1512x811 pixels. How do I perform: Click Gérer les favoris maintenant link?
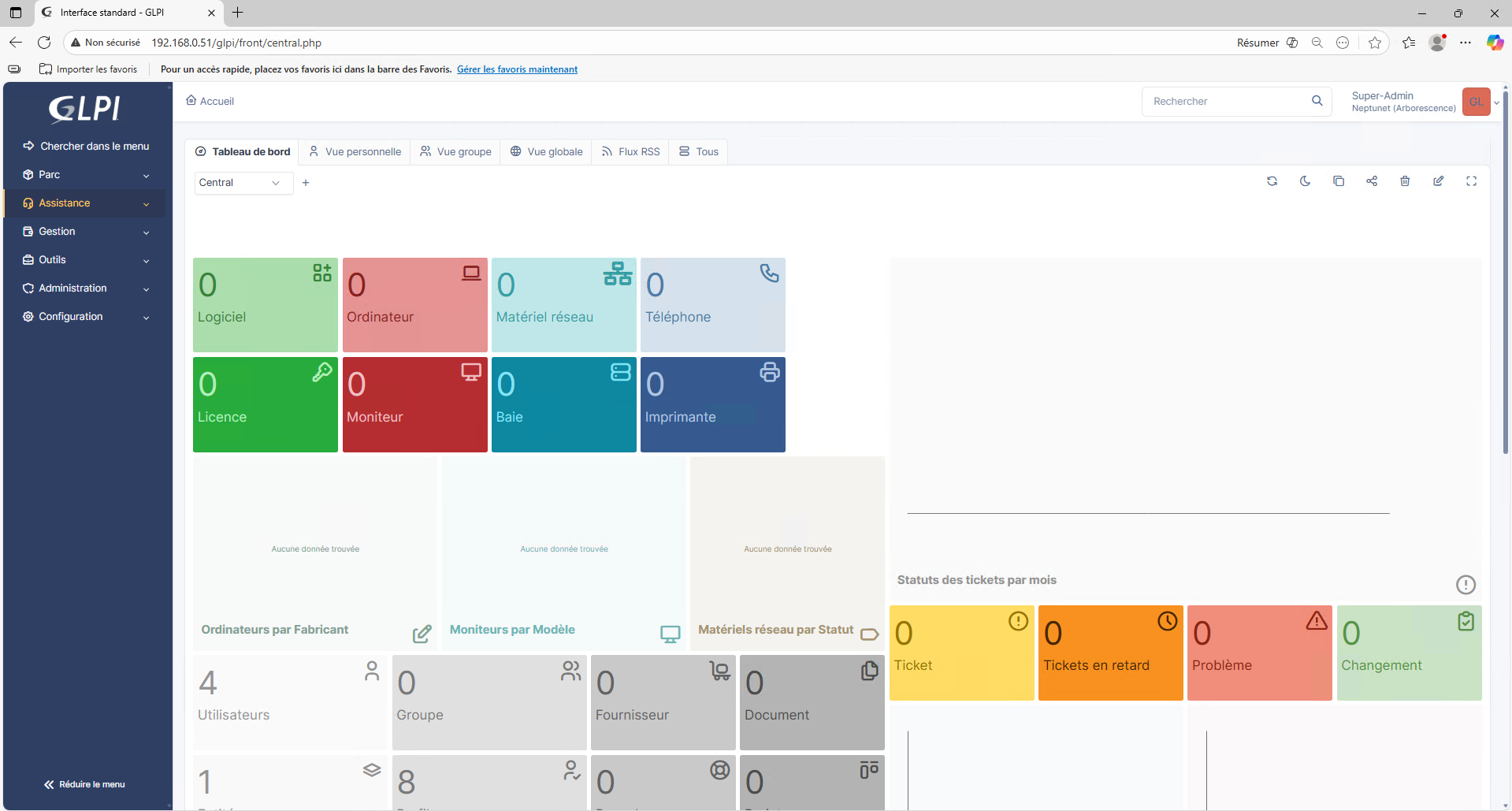[517, 69]
